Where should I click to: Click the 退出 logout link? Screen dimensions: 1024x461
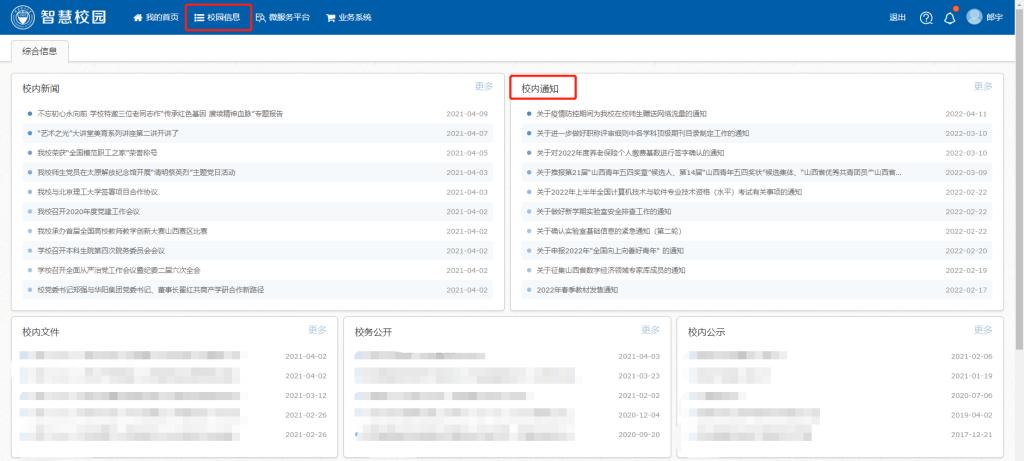pyautogui.click(x=897, y=18)
